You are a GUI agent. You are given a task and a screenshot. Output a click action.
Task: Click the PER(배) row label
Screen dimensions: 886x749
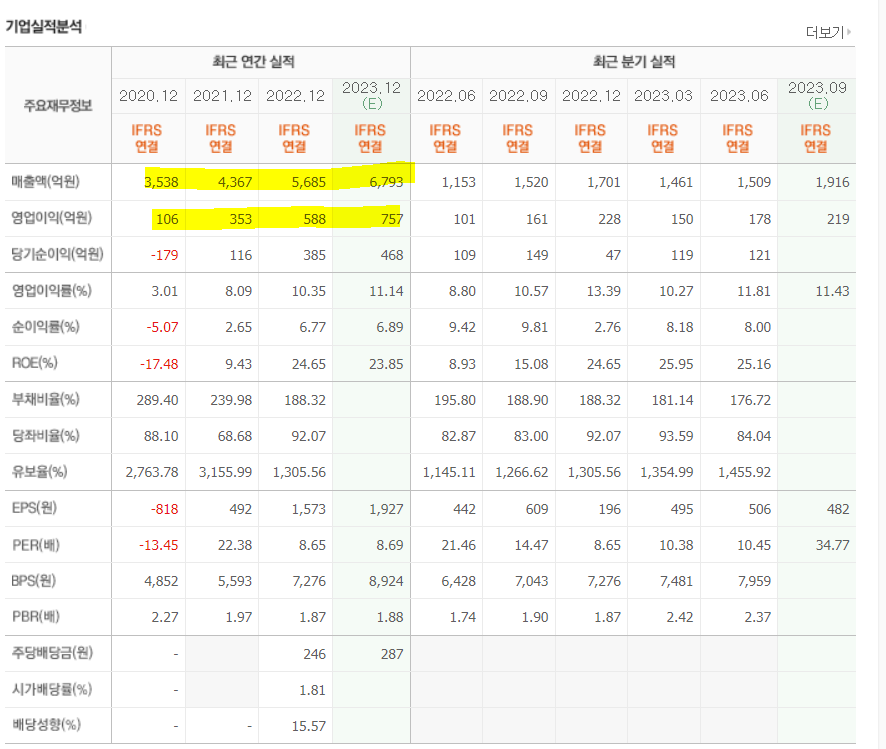36,545
